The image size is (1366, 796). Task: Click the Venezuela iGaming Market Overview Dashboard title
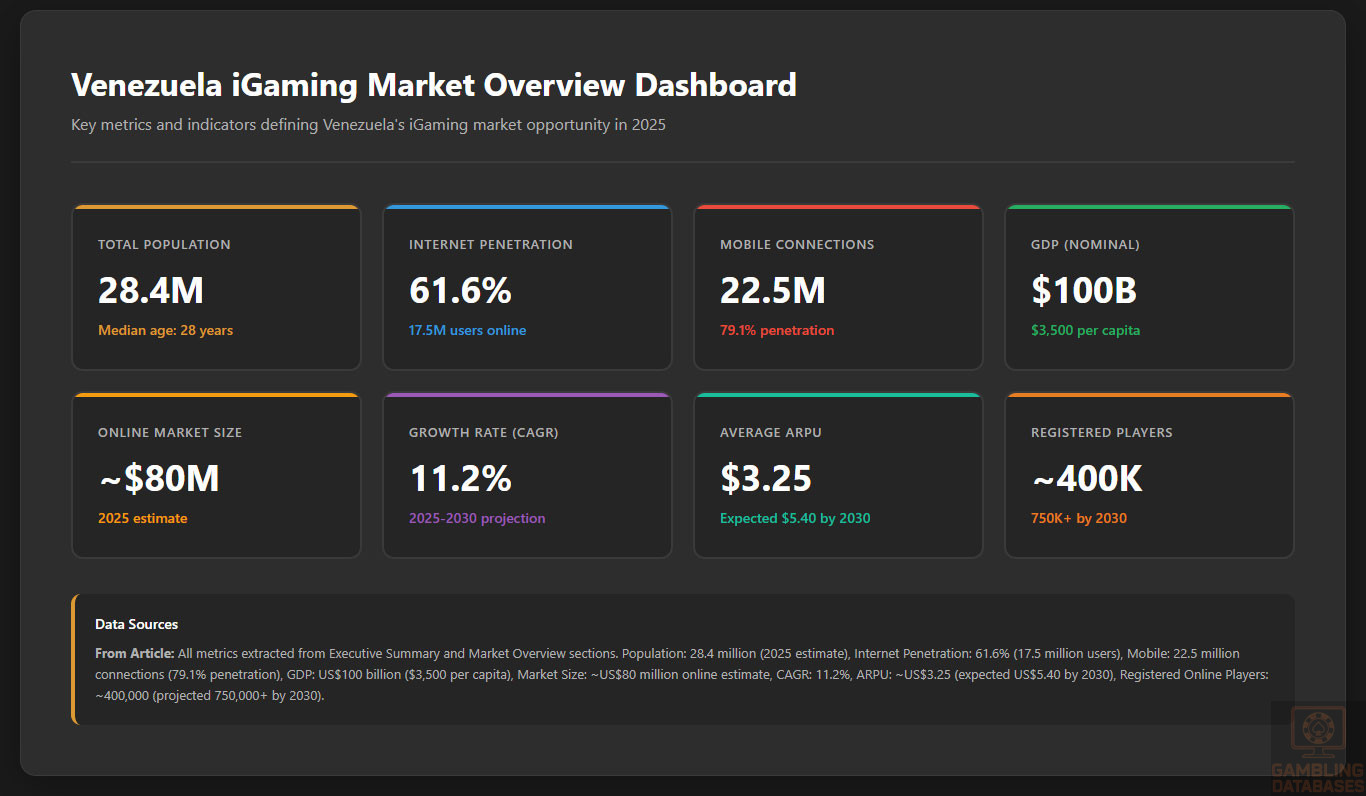433,85
